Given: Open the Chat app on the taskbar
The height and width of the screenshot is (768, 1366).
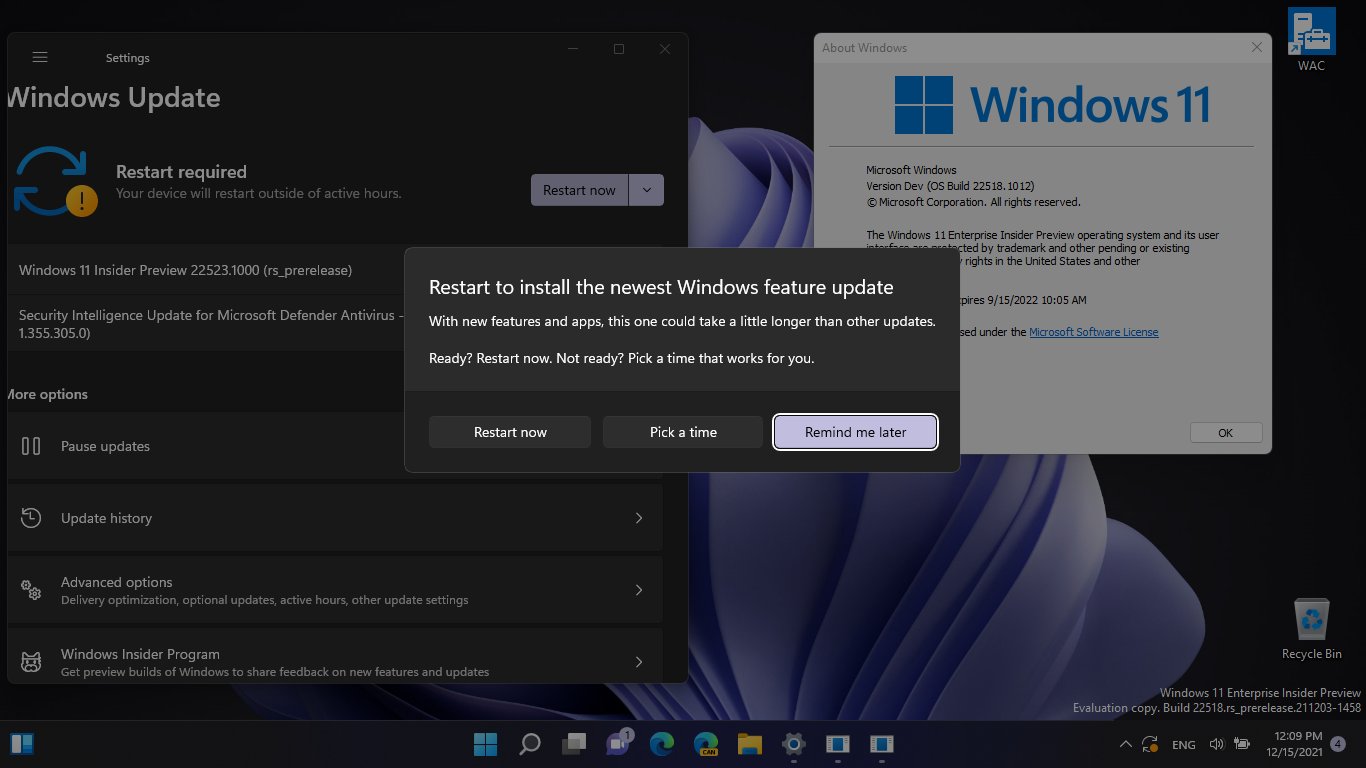Looking at the screenshot, I should (x=619, y=743).
